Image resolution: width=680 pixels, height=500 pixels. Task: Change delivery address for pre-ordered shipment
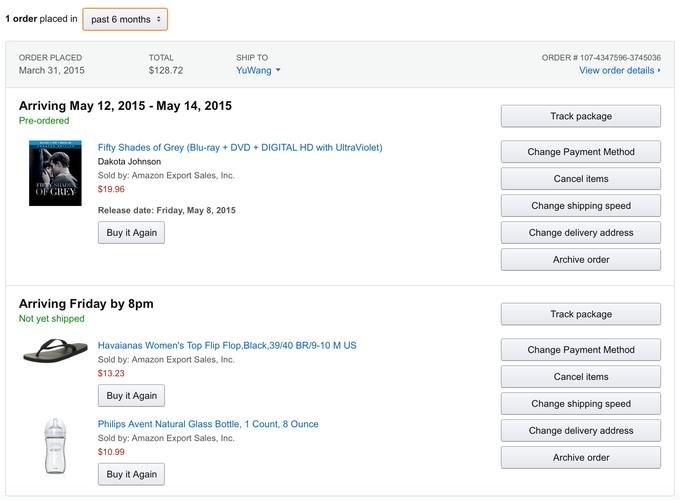pos(580,233)
